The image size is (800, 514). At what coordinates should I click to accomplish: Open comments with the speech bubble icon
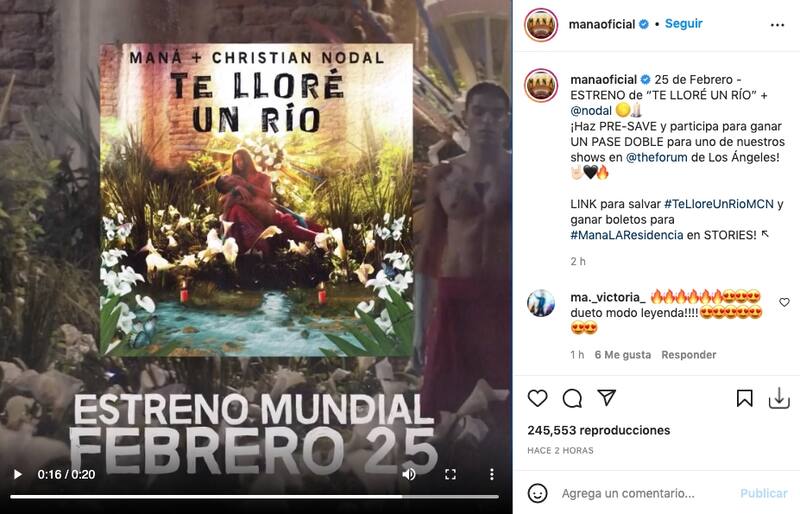point(572,398)
